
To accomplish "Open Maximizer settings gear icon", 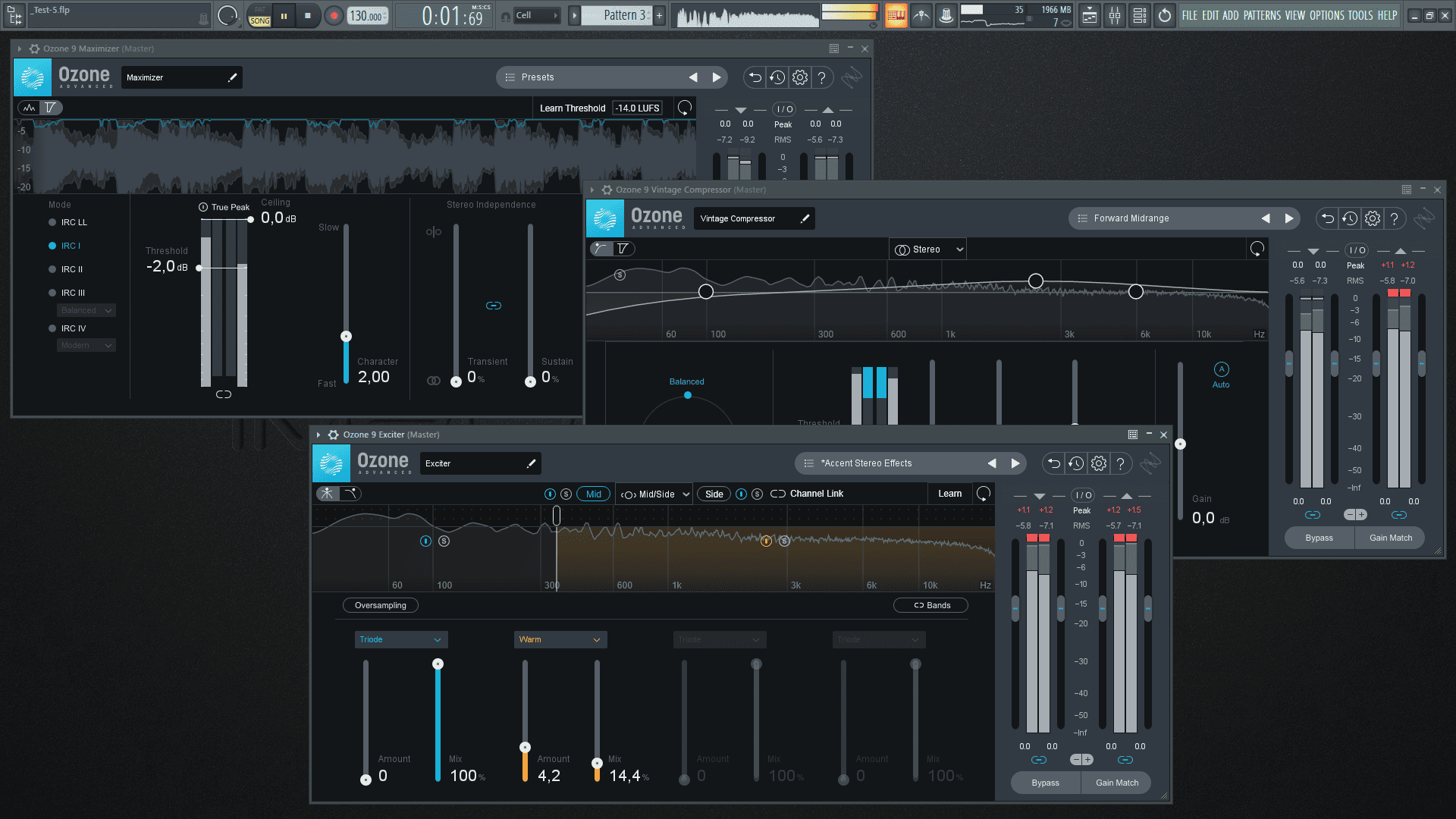I will pyautogui.click(x=800, y=77).
